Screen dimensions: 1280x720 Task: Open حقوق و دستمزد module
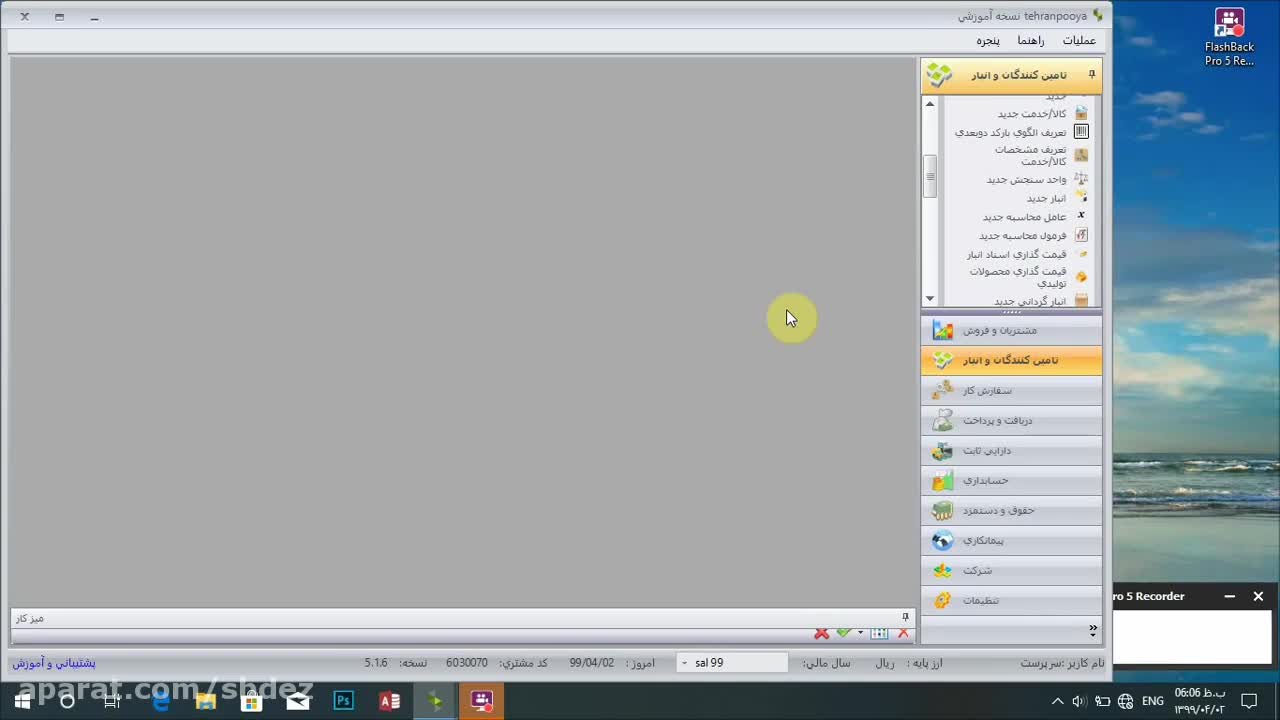click(x=1011, y=510)
